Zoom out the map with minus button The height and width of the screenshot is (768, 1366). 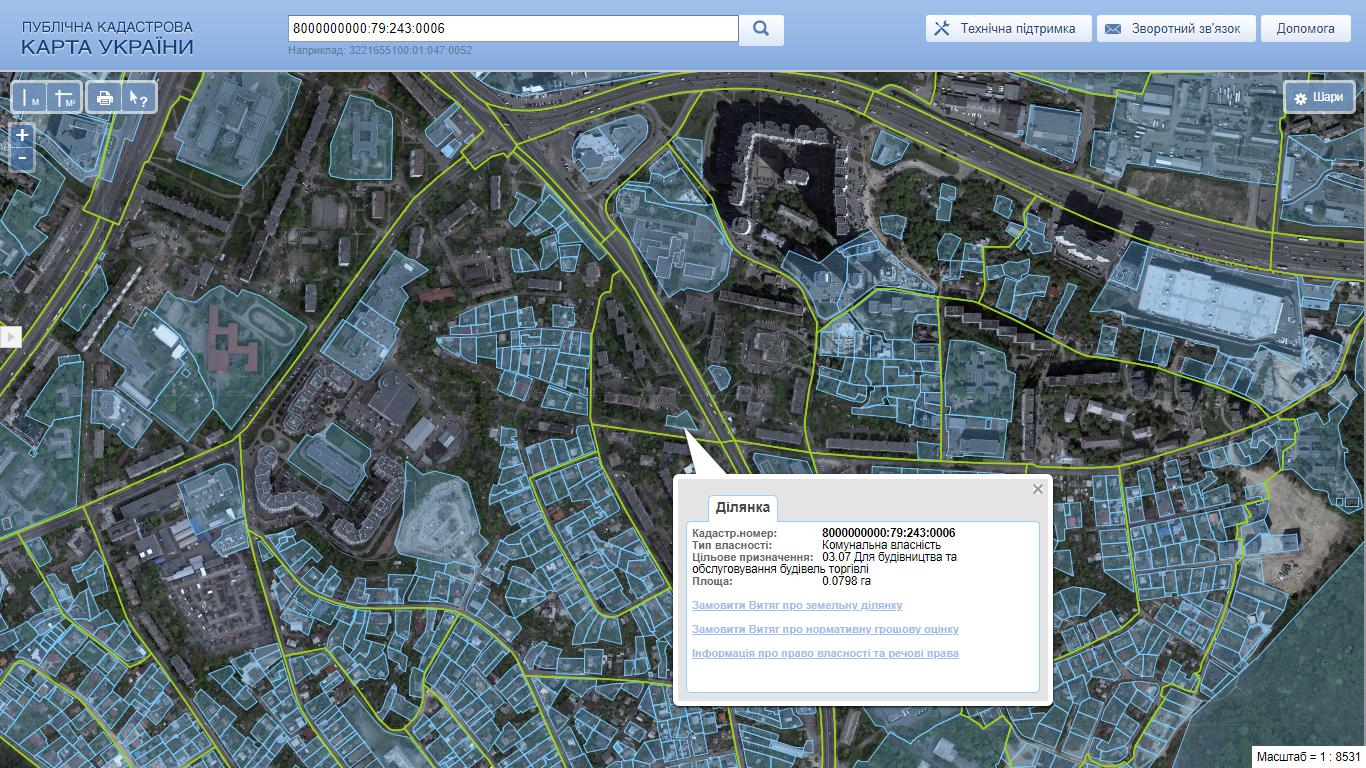coord(22,158)
